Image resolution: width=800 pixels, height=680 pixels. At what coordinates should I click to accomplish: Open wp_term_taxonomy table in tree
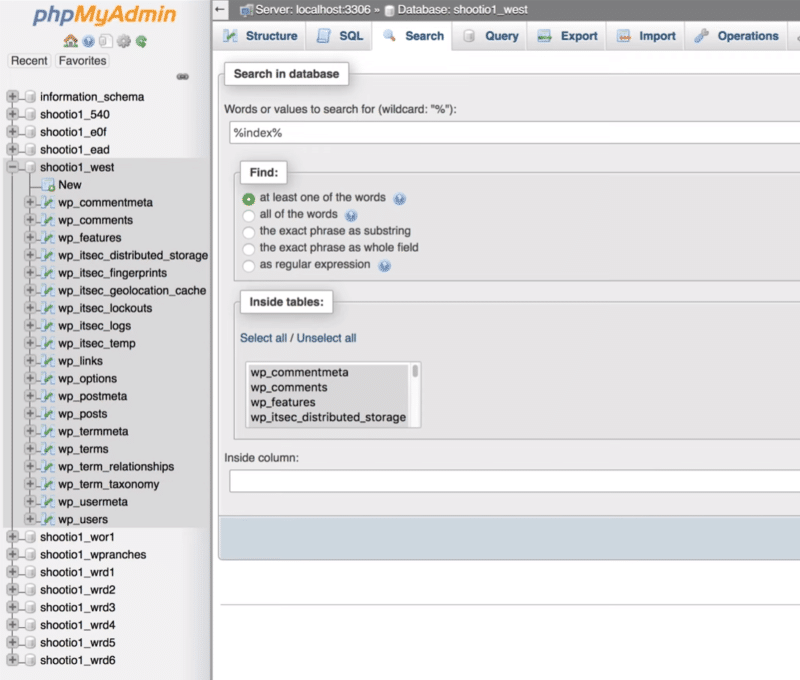[109, 484]
